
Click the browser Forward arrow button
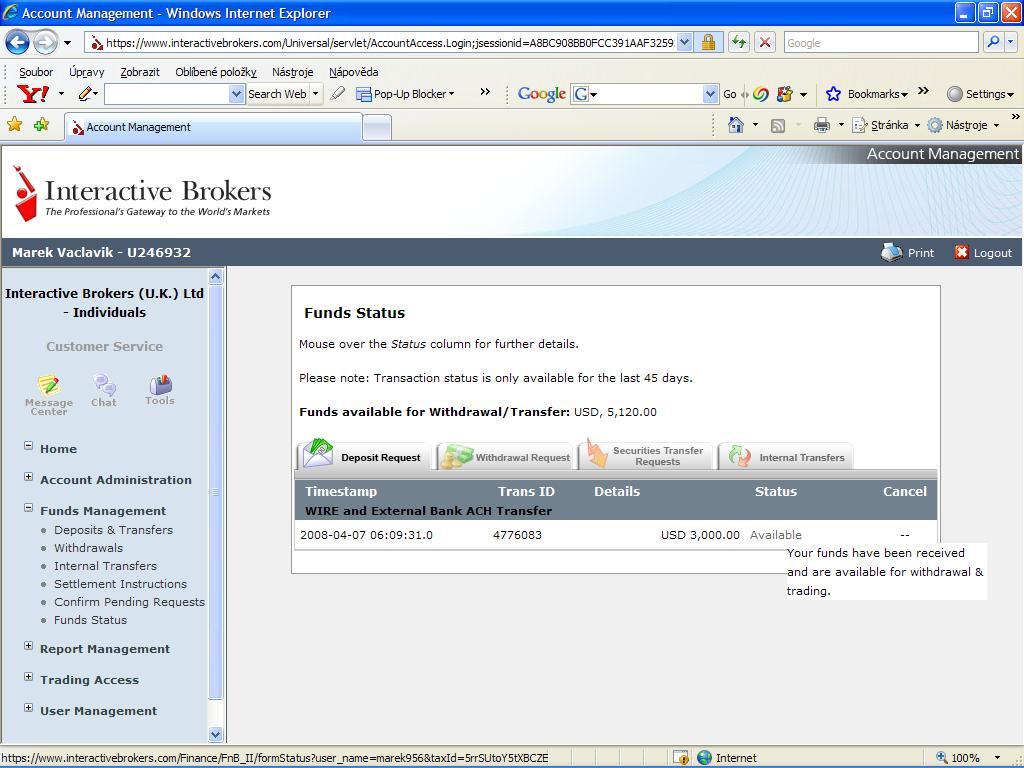tap(45, 43)
